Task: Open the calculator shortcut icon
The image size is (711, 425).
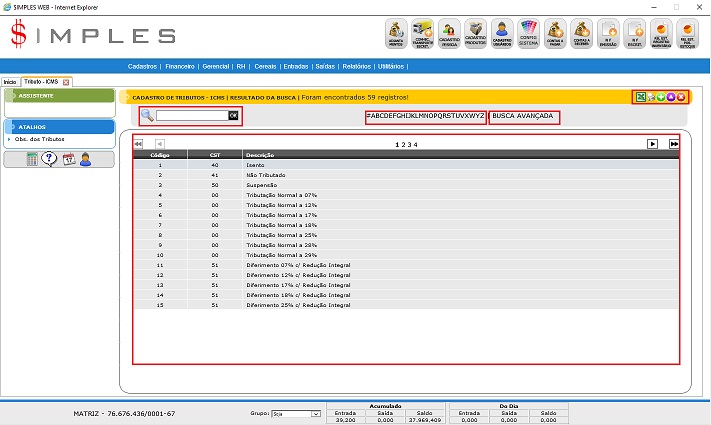Action: click(33, 160)
